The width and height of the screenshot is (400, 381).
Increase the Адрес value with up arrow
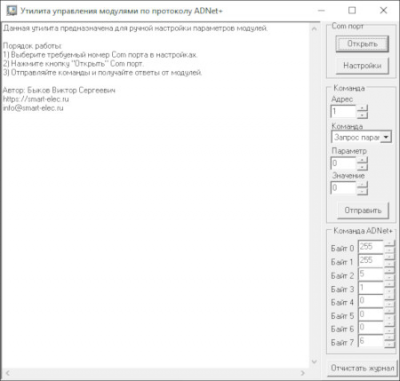[362, 108]
